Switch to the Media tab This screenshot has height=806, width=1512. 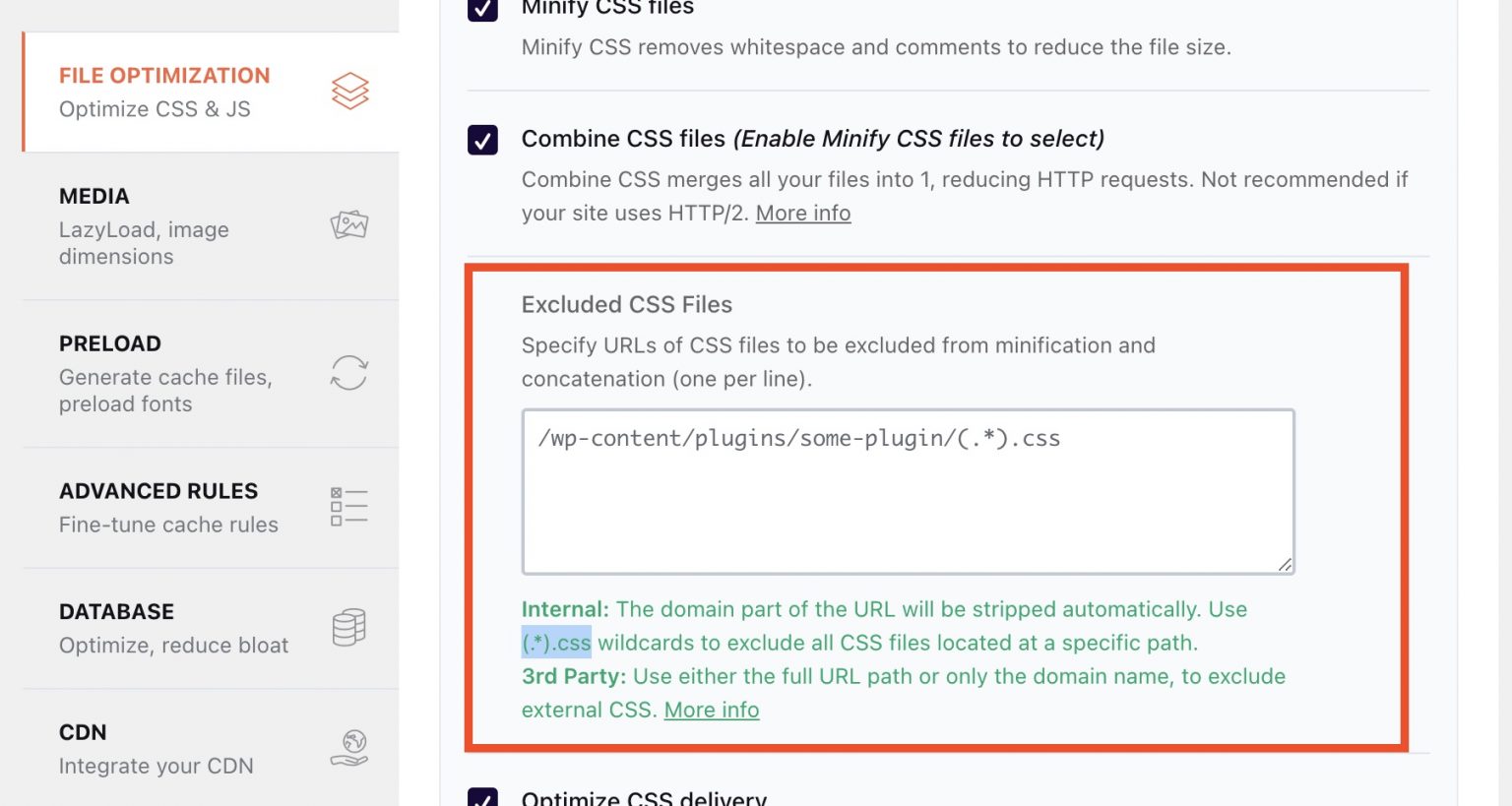(x=144, y=225)
